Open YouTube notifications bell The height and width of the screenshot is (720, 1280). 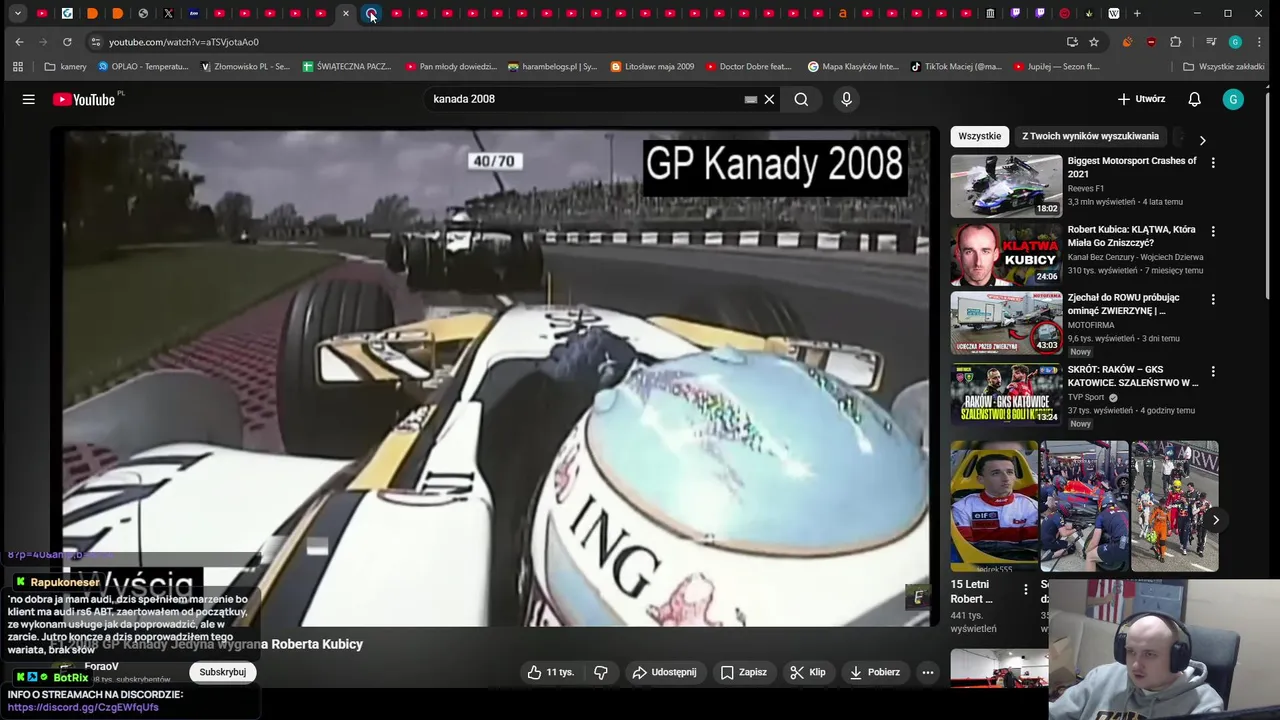point(1194,99)
